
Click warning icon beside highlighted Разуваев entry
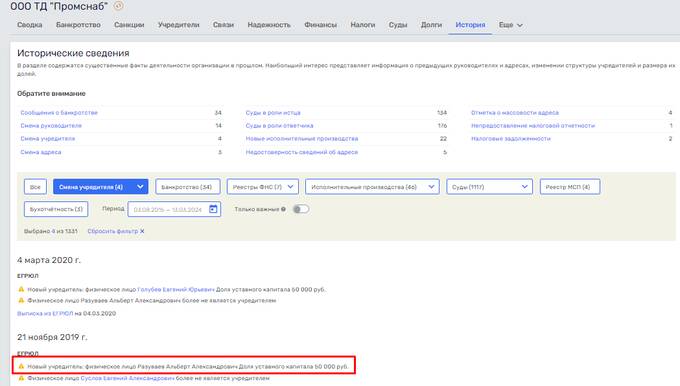(x=21, y=366)
